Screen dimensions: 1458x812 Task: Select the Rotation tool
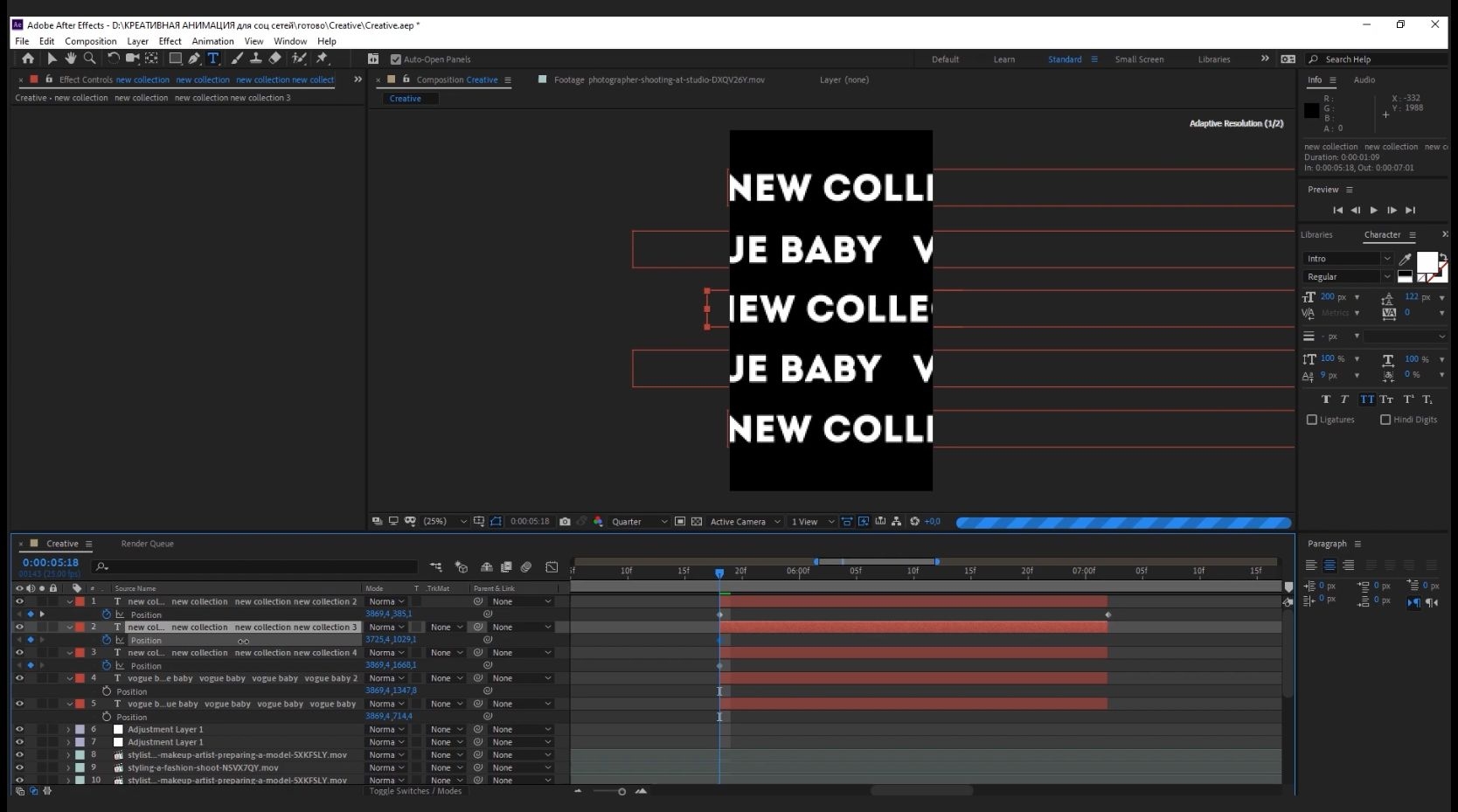[113, 59]
